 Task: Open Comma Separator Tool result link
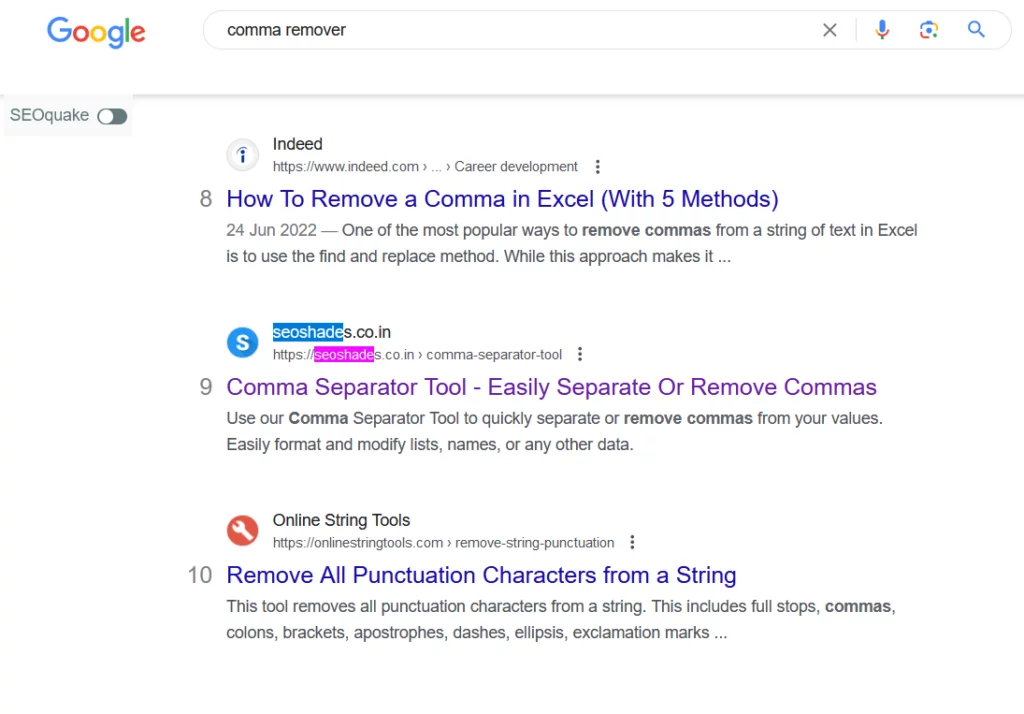point(551,387)
